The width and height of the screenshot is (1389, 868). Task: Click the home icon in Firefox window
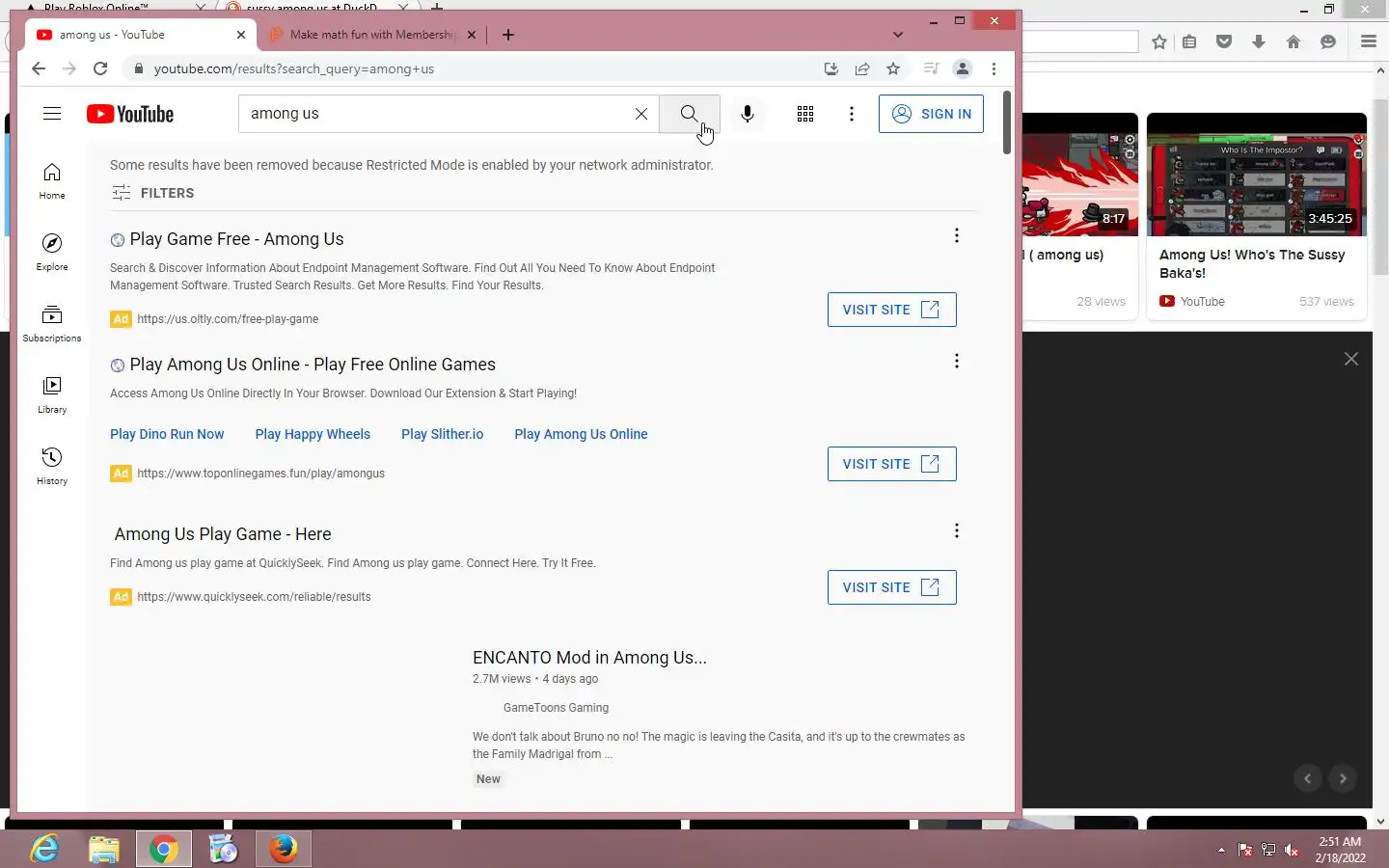1294,41
